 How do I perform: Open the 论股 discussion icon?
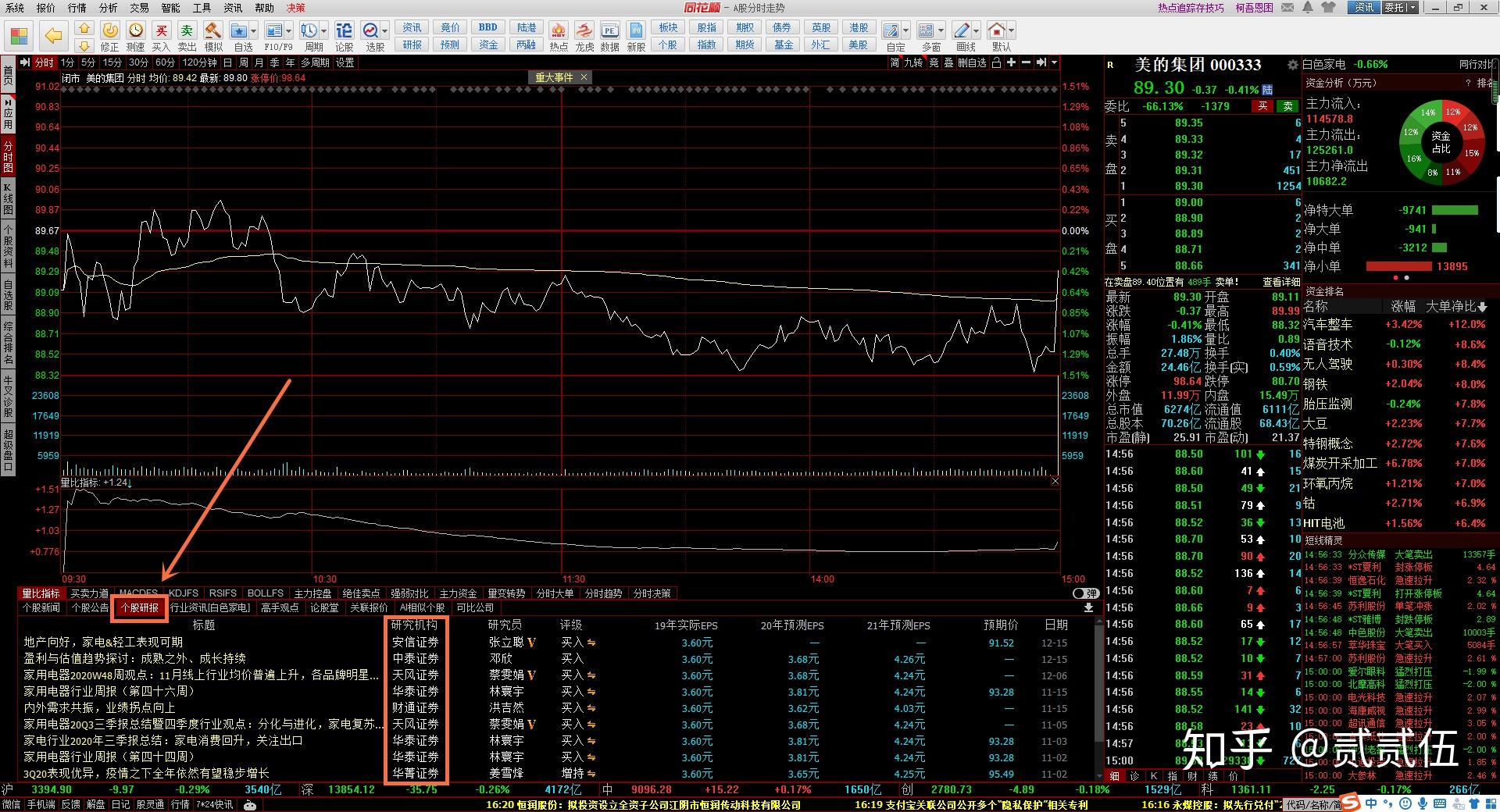(345, 36)
